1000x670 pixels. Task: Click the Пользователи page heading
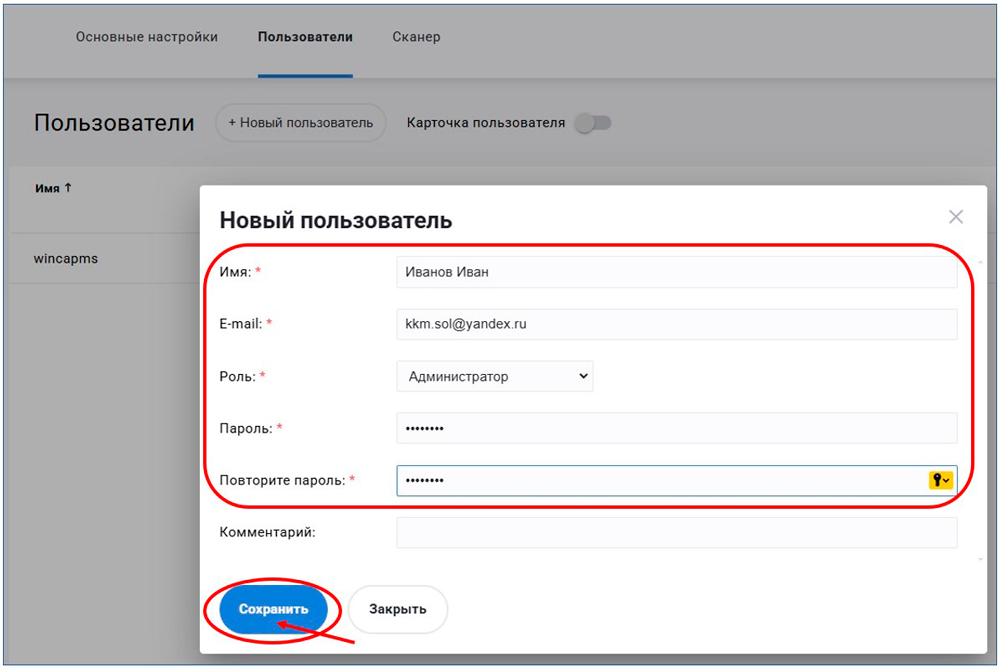point(114,123)
